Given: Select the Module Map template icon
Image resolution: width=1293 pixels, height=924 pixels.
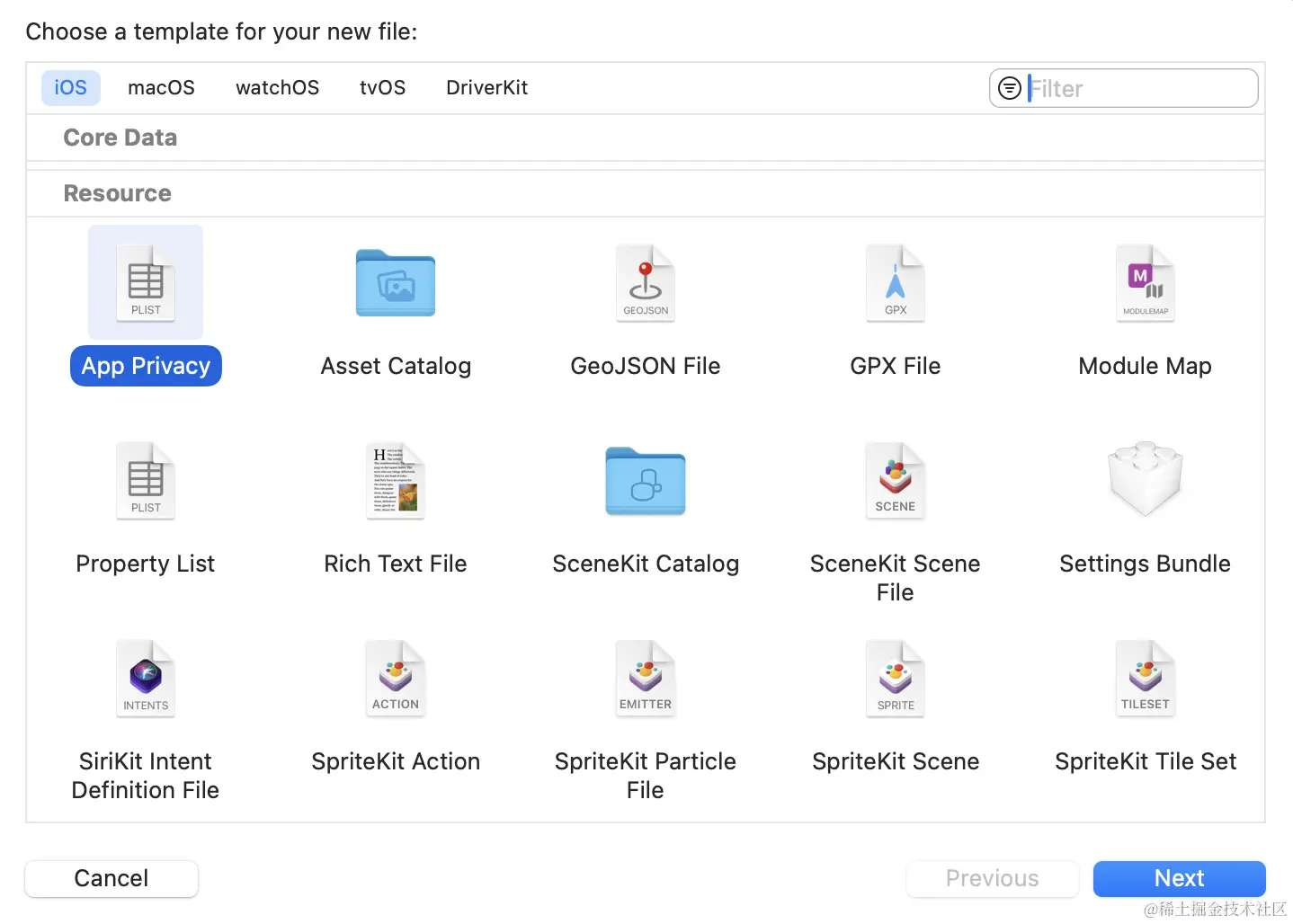Looking at the screenshot, I should pyautogui.click(x=1146, y=282).
